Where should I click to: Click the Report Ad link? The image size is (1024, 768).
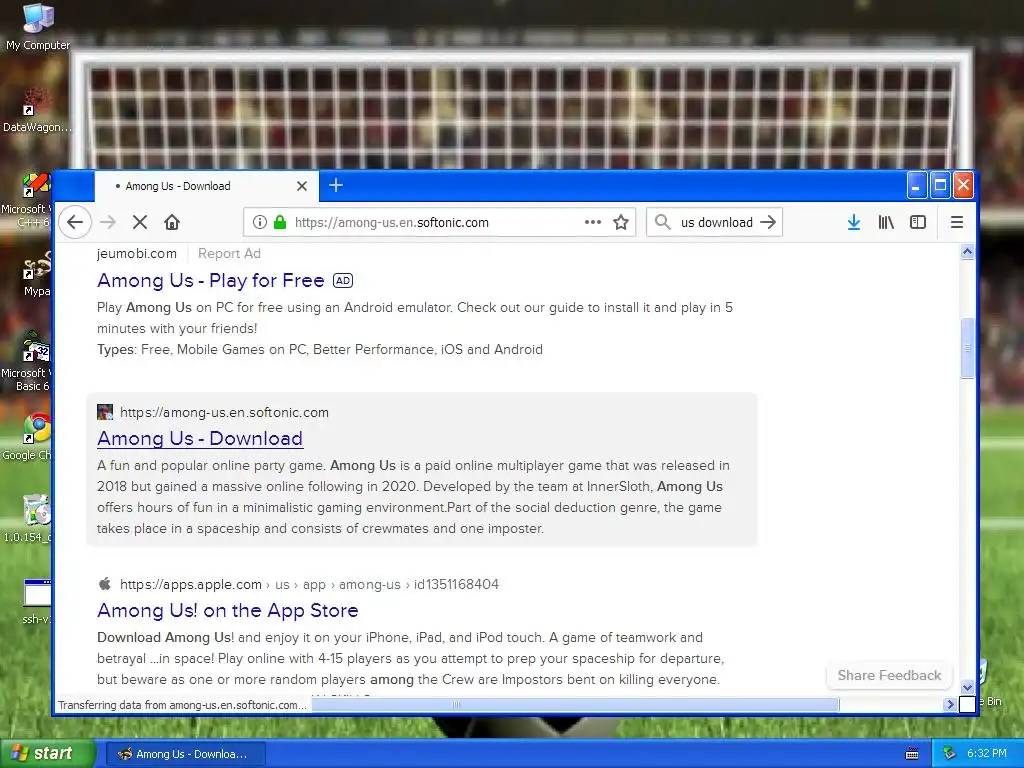(x=229, y=253)
